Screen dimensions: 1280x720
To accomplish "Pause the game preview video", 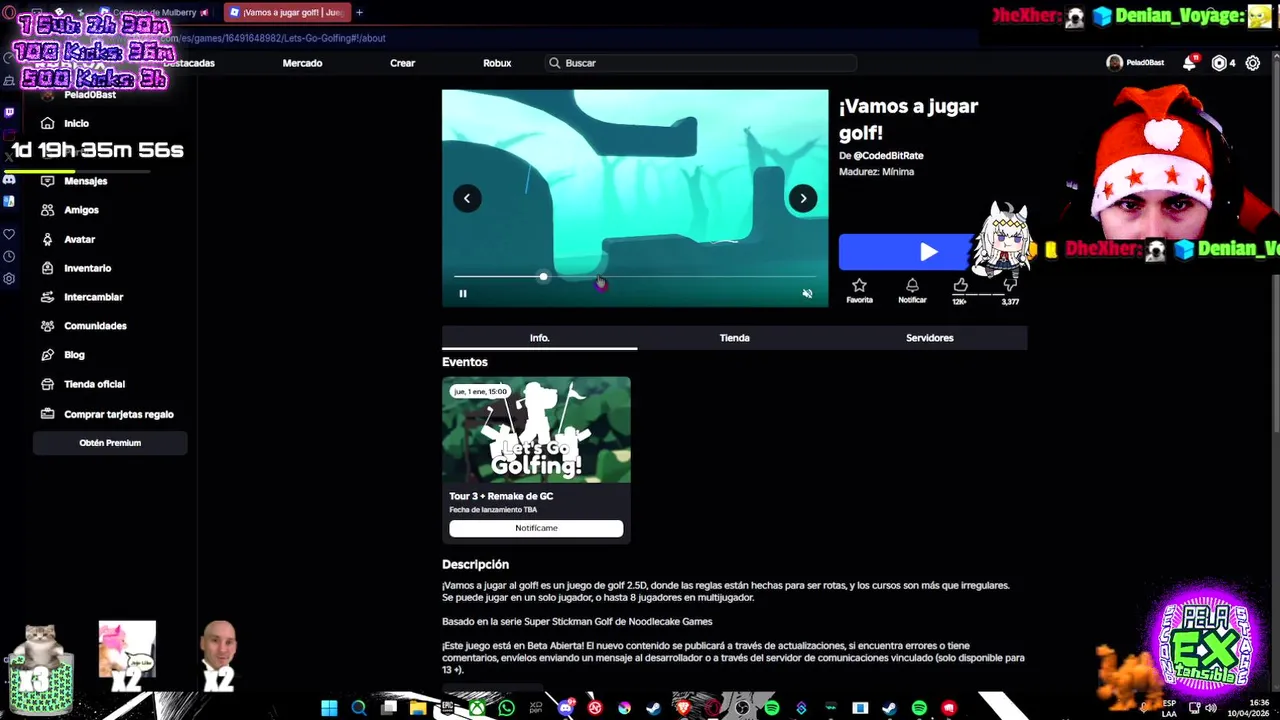I will [x=462, y=294].
